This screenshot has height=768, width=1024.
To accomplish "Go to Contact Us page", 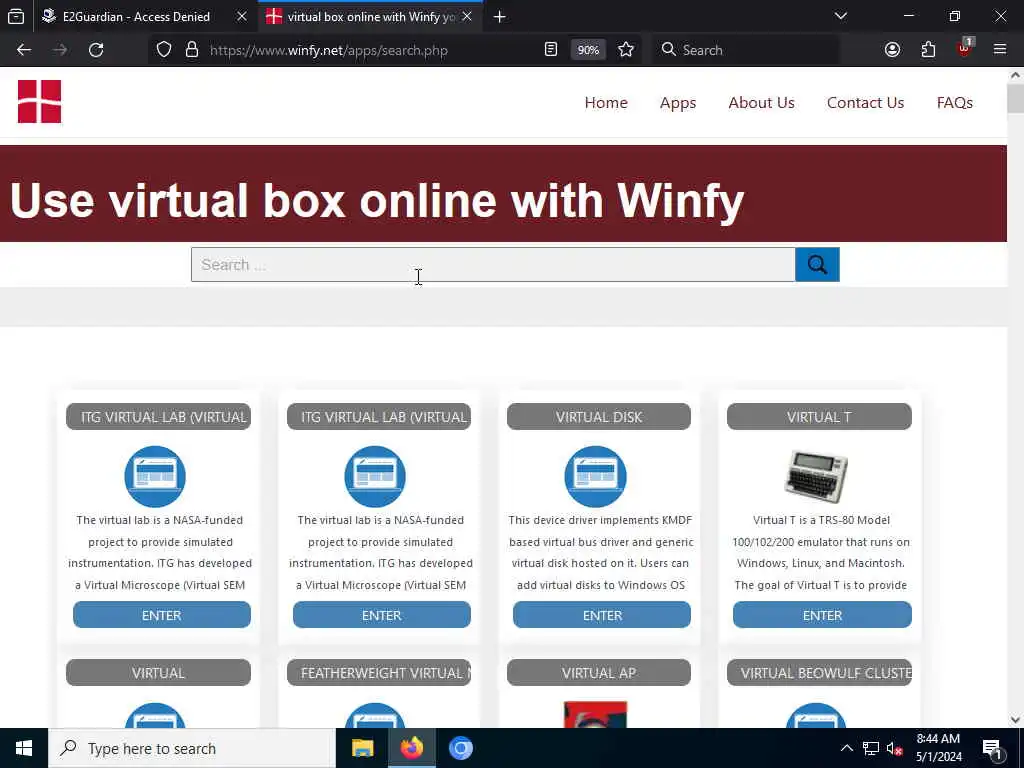I will click(865, 103).
